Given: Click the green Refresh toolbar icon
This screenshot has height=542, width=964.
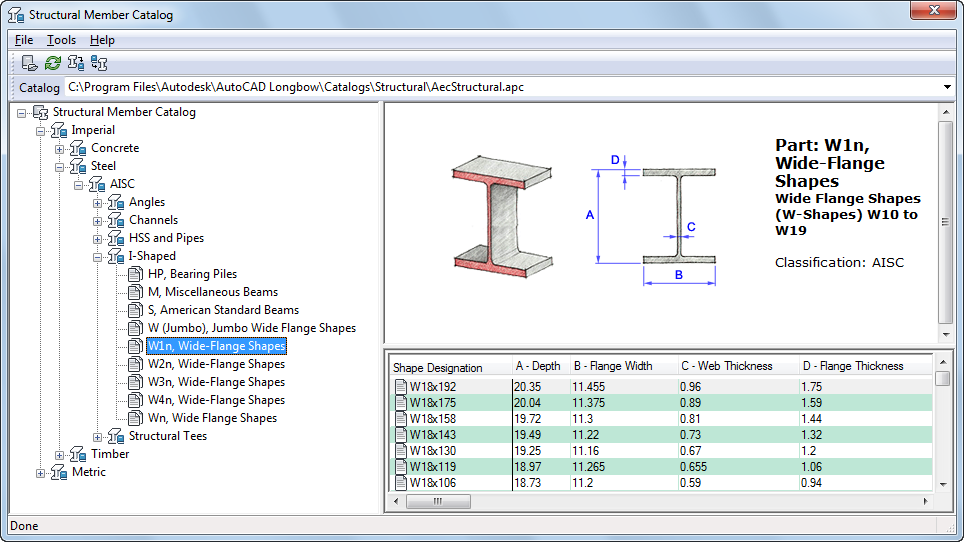Looking at the screenshot, I should pos(53,63).
